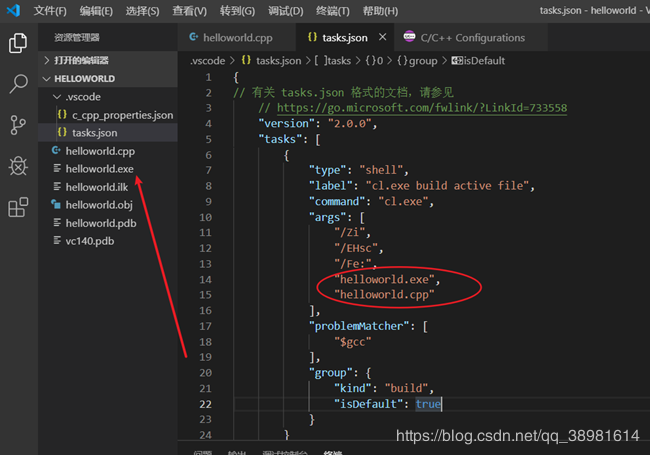Open the 文件(F) menu
650x455 pixels.
click(50, 11)
